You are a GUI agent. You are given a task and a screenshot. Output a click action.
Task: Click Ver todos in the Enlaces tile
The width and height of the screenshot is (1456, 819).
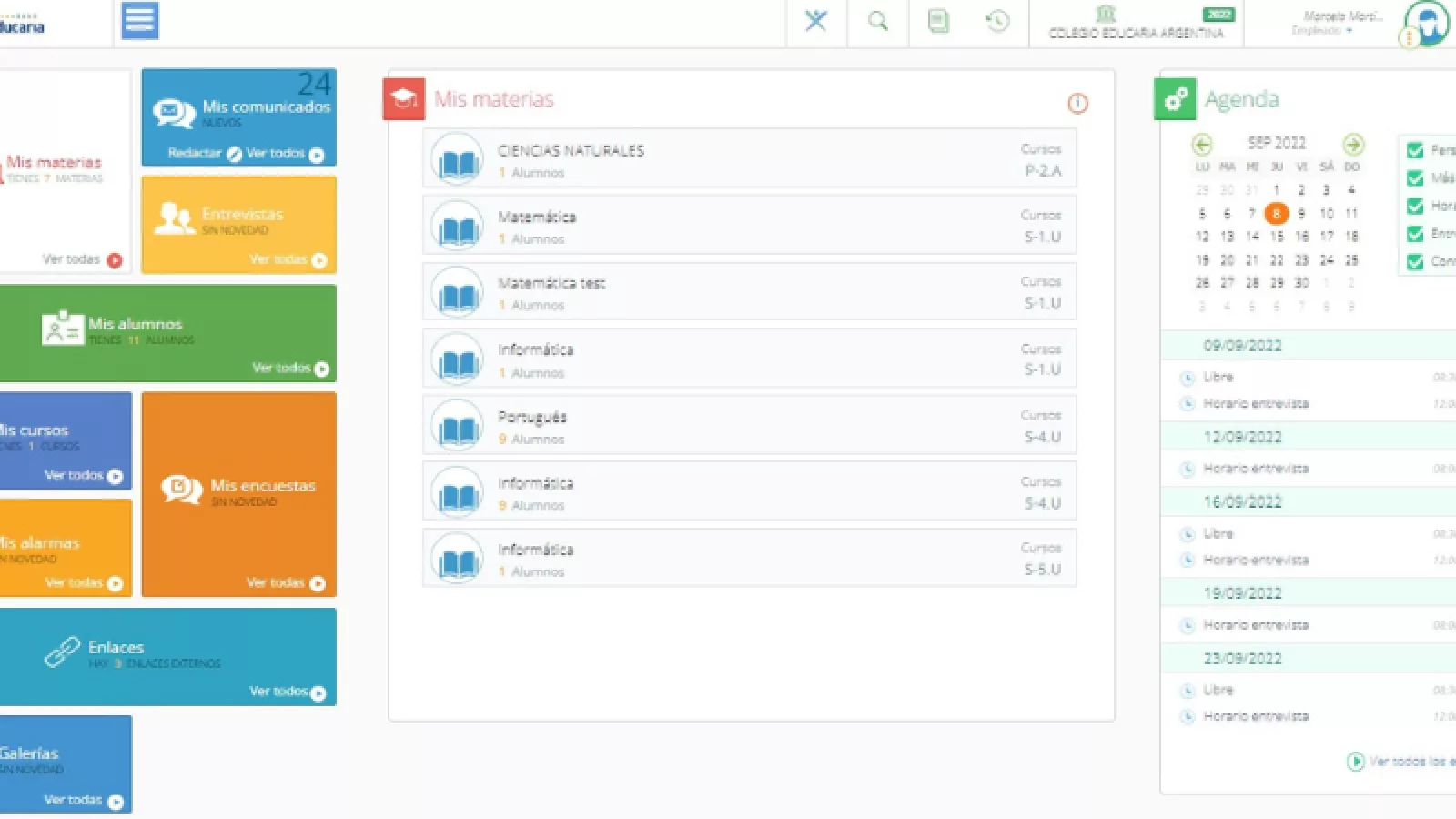tap(287, 693)
